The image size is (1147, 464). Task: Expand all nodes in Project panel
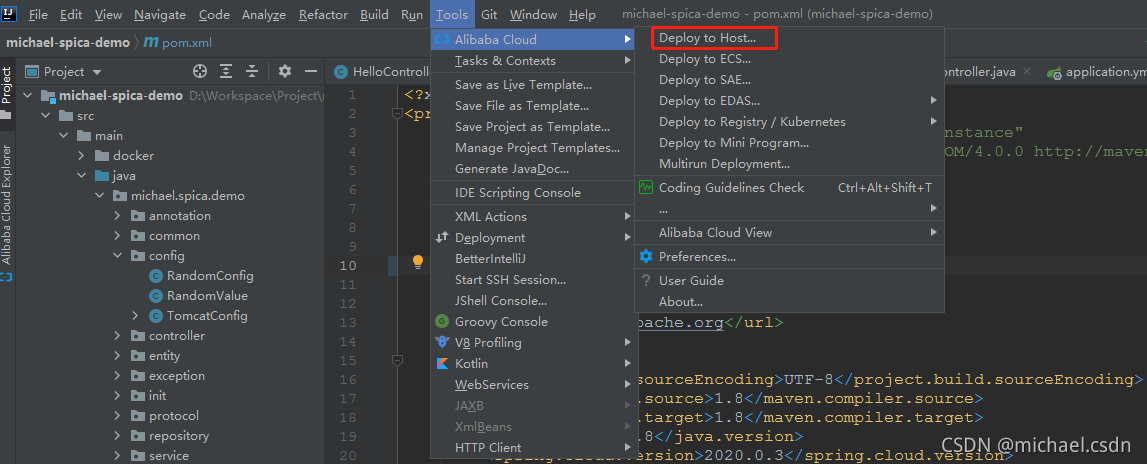[226, 71]
